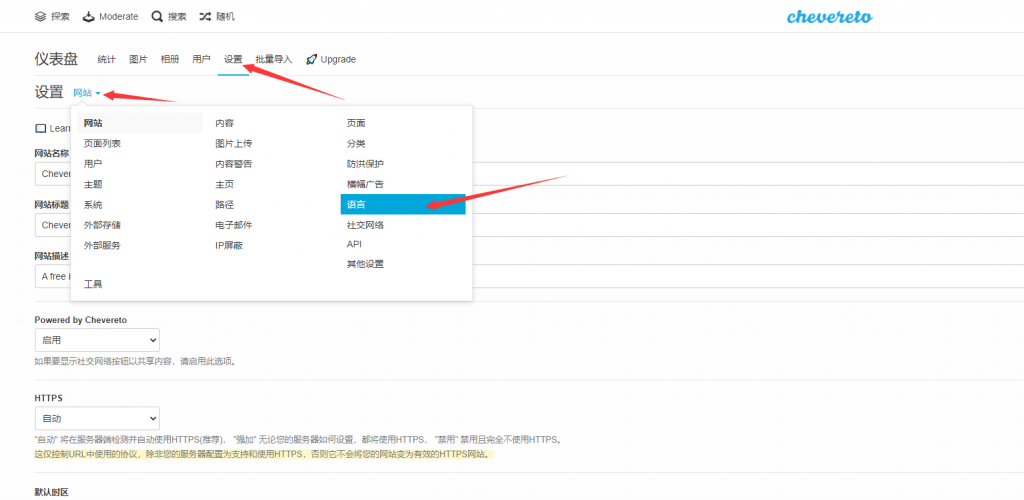Open 社交网络 settings entry
This screenshot has height=500, width=1024.
pos(365,225)
